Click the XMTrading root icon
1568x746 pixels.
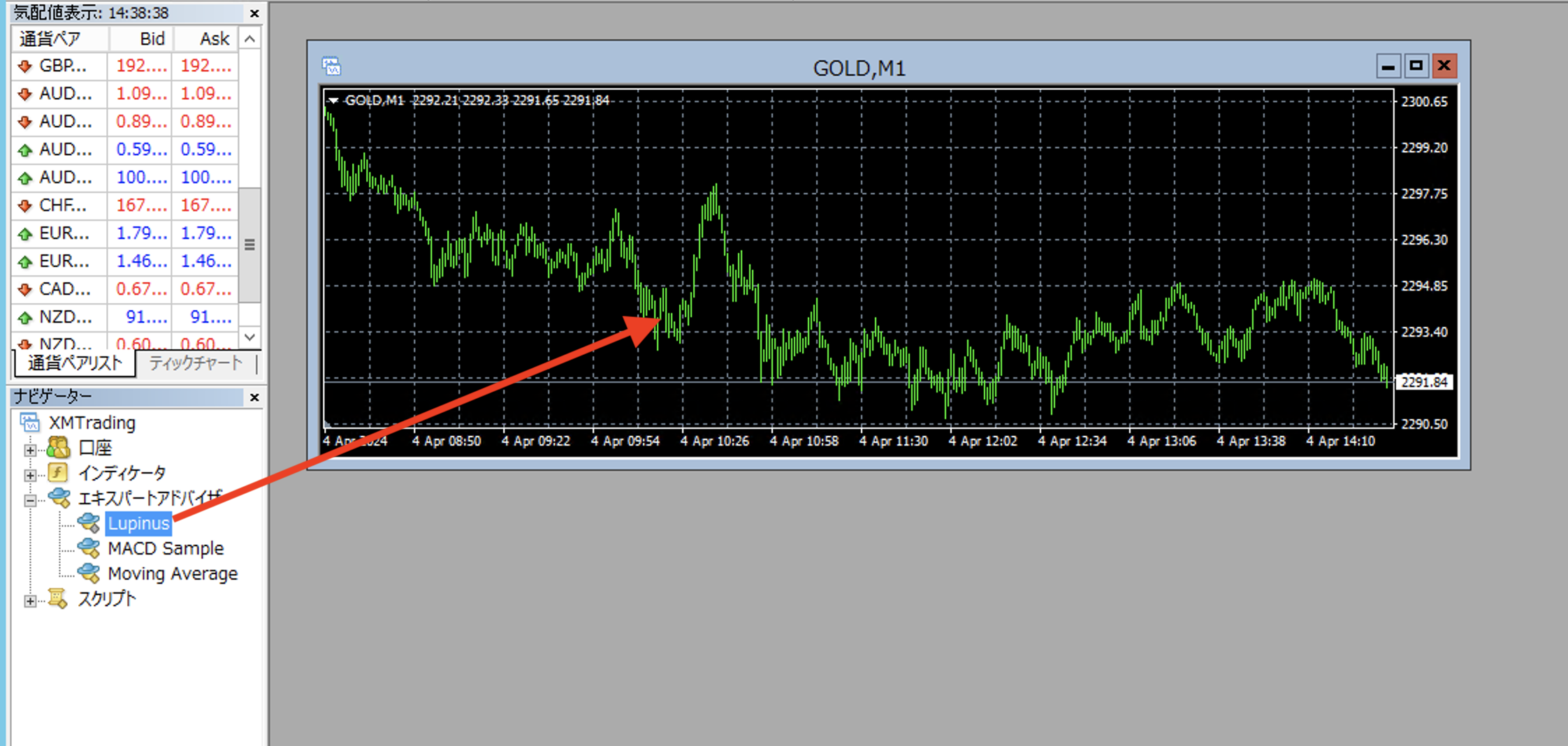coord(30,423)
